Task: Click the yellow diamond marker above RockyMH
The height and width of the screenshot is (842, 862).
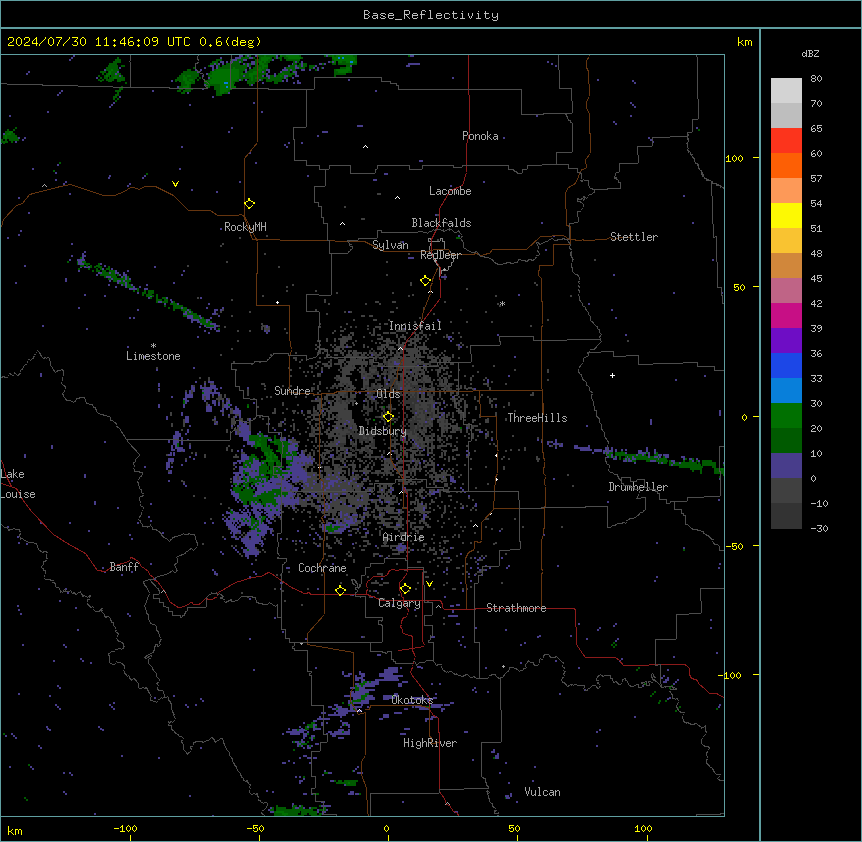Action: pos(250,204)
